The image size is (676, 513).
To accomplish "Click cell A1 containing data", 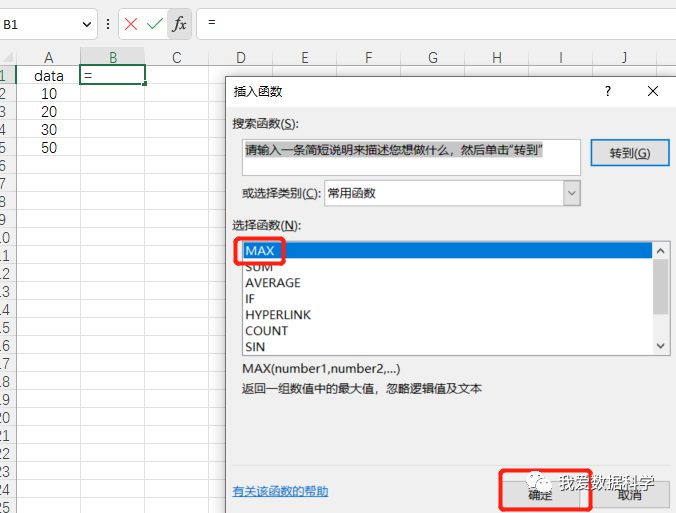I will (x=48, y=75).
